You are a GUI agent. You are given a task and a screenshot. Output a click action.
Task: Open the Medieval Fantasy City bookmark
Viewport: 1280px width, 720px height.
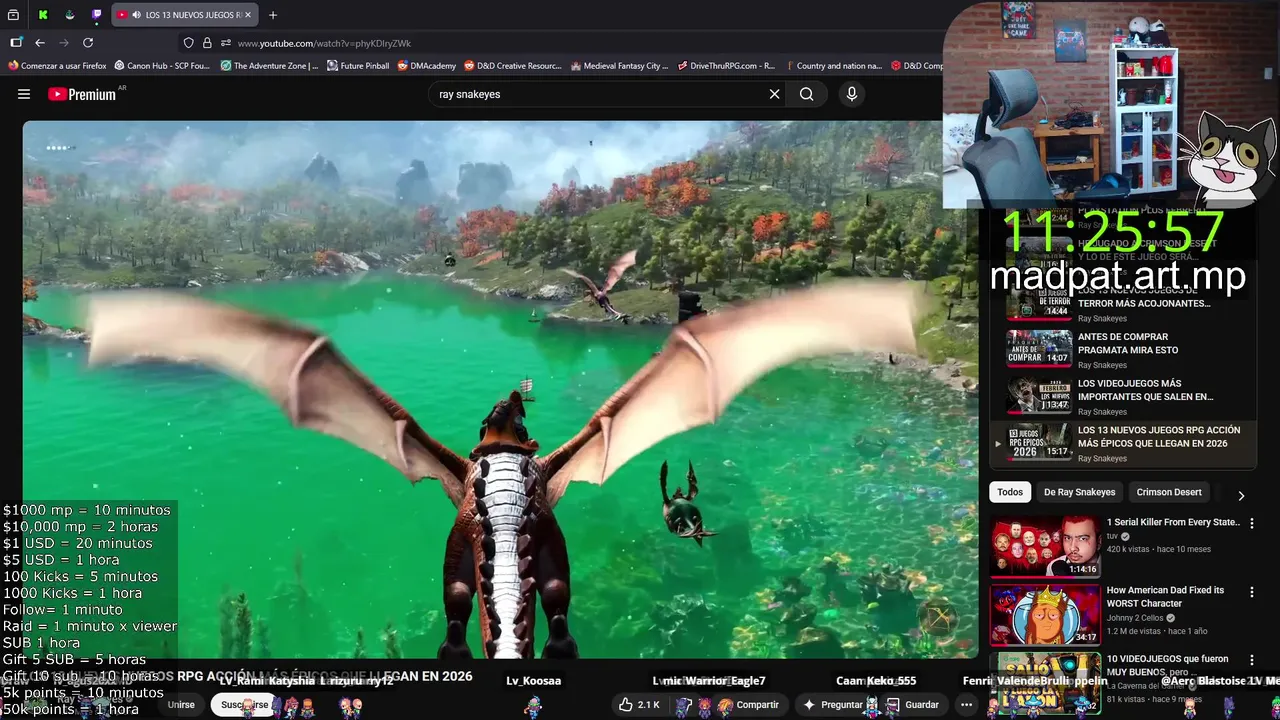(x=620, y=66)
